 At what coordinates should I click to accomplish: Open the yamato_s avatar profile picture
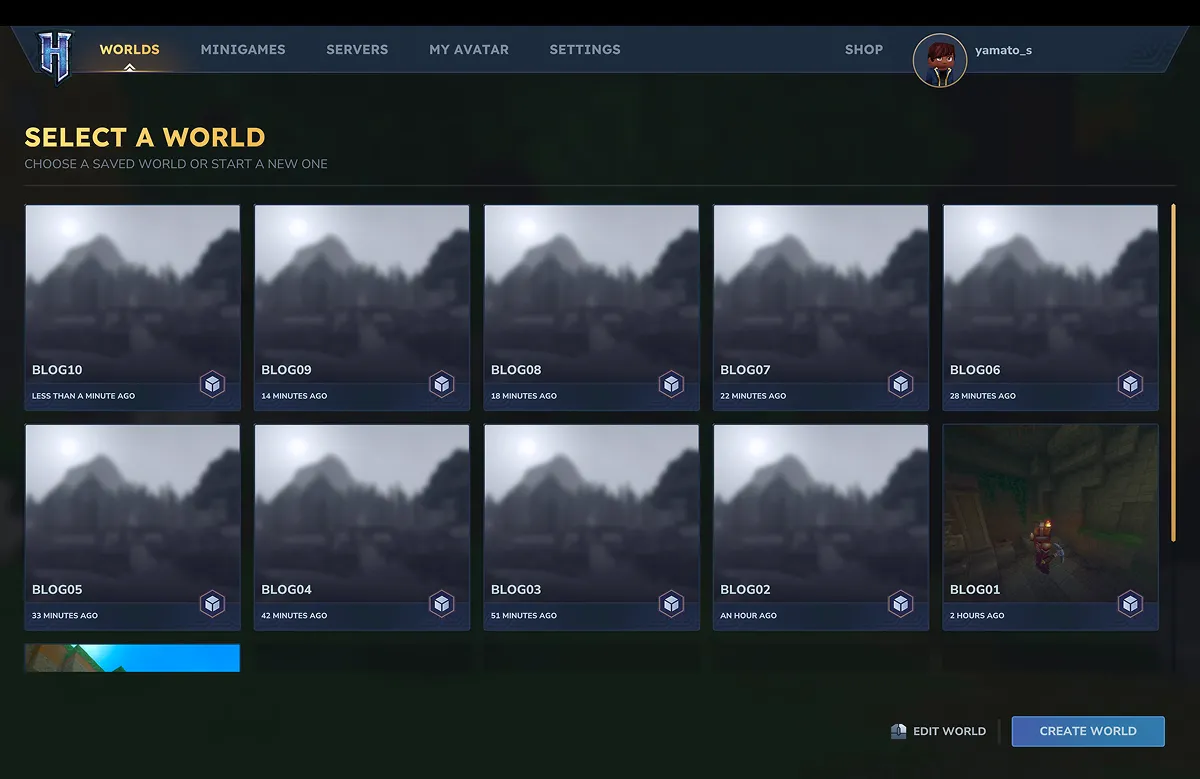click(939, 60)
